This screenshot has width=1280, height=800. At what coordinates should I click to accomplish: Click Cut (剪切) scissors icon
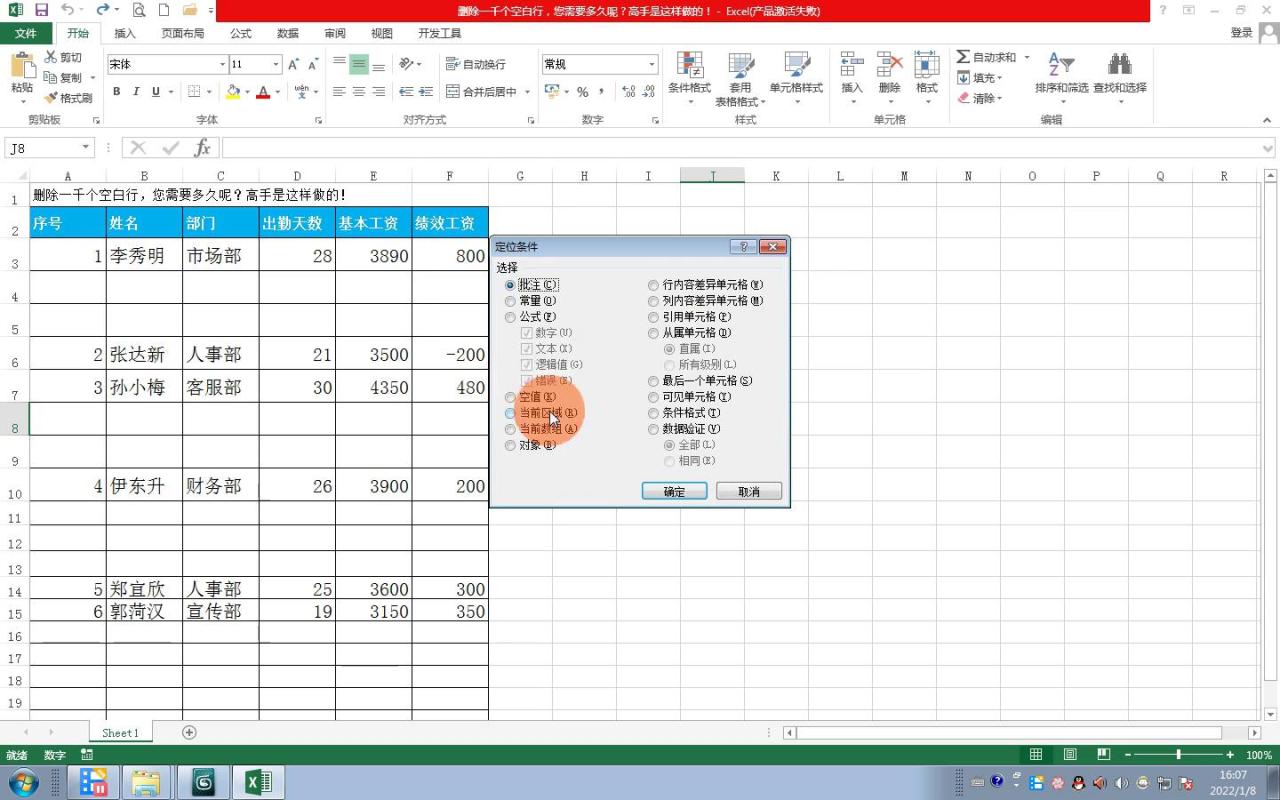coord(51,57)
